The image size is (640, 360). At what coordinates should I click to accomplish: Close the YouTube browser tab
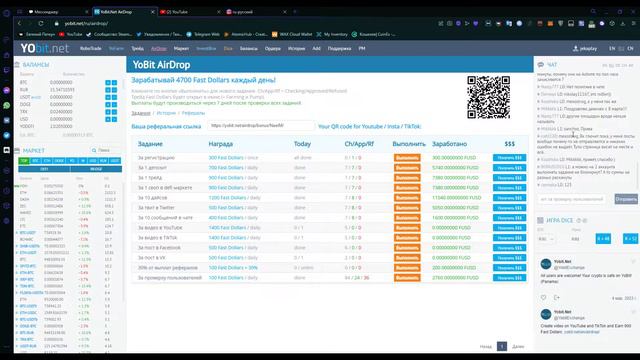(218, 12)
